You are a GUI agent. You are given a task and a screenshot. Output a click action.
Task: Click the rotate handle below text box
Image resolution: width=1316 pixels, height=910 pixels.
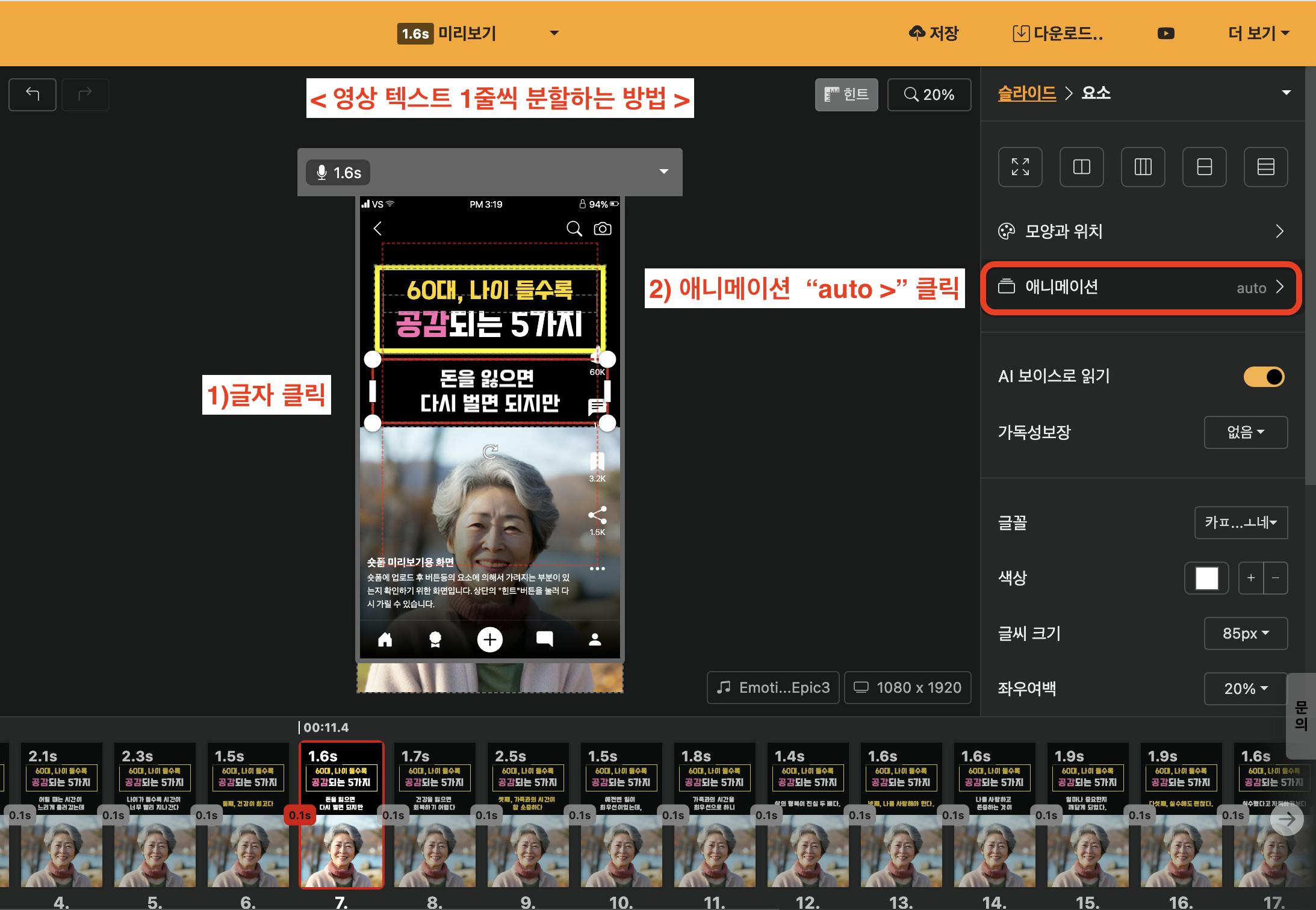(x=491, y=451)
